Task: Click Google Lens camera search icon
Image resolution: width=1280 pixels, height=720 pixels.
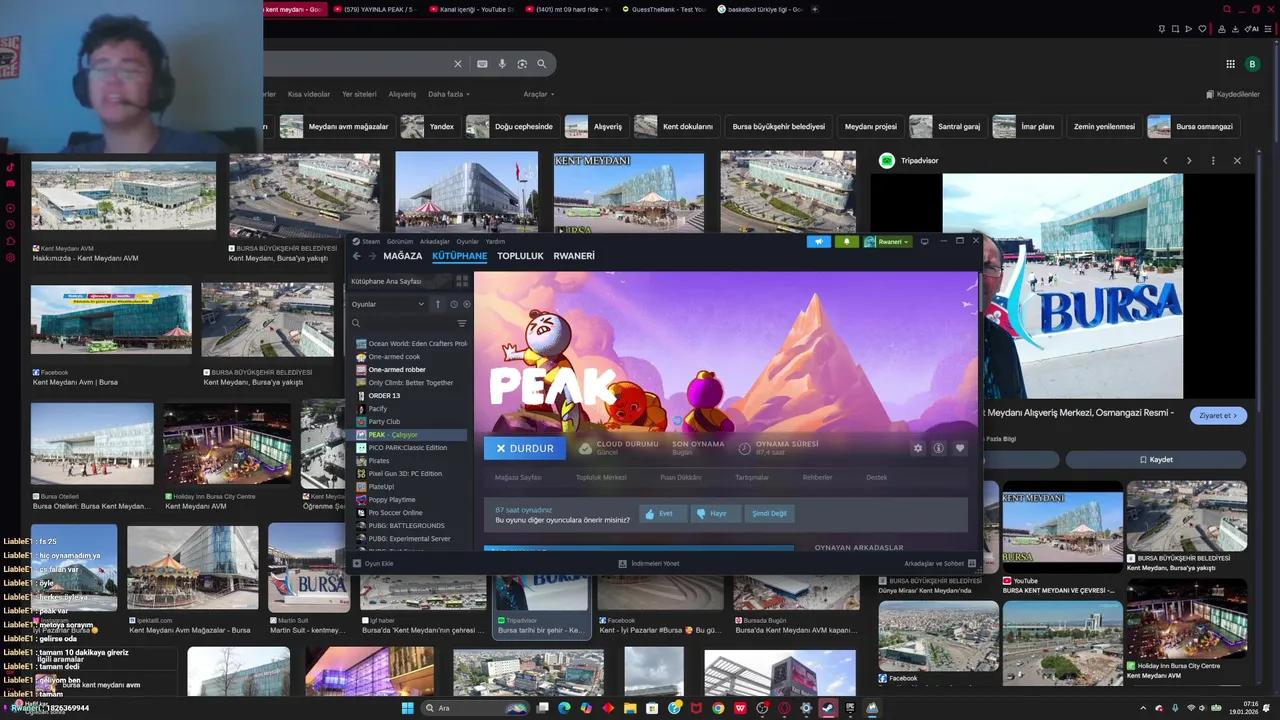Action: point(522,63)
